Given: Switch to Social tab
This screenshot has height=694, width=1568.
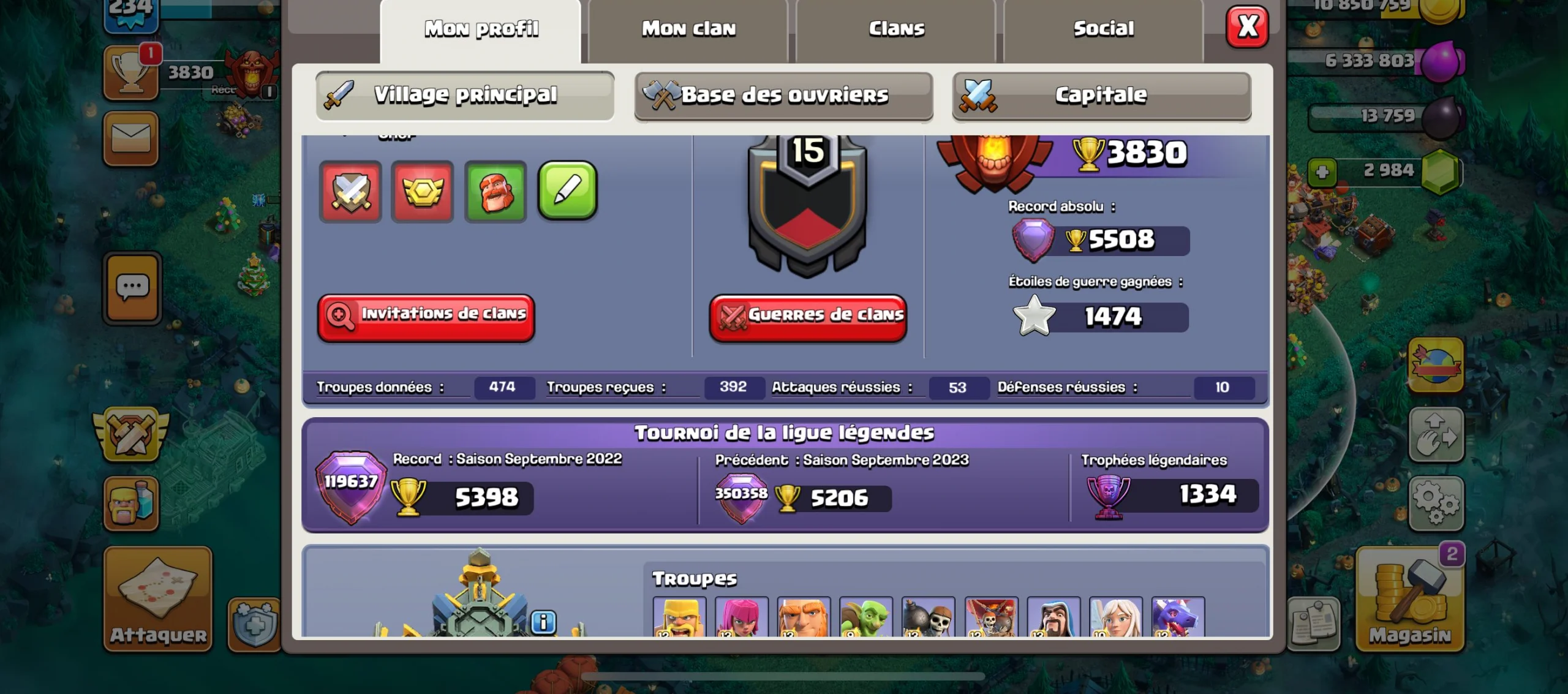Looking at the screenshot, I should pos(1103,29).
